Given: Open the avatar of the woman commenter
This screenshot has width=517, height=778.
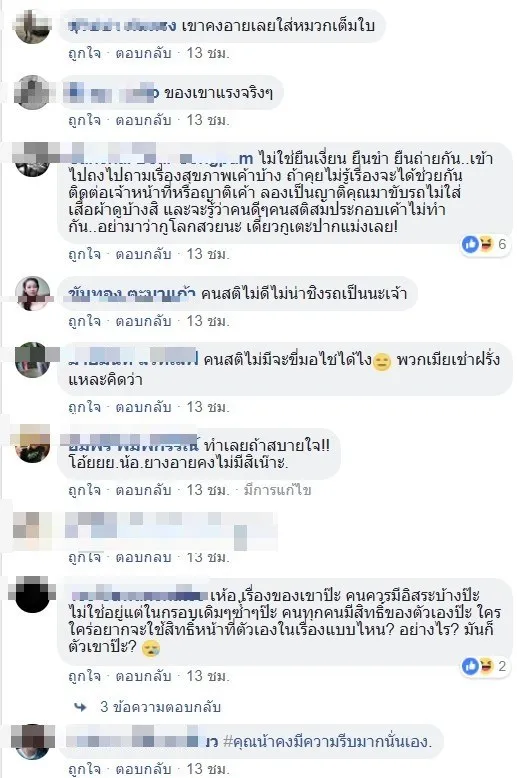Looking at the screenshot, I should (32, 294).
